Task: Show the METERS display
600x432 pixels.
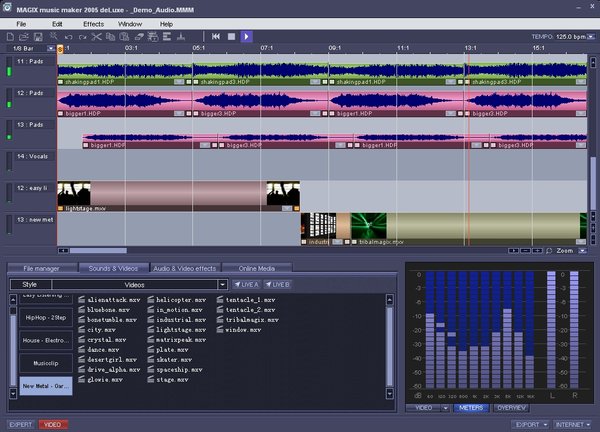Action: tap(471, 408)
